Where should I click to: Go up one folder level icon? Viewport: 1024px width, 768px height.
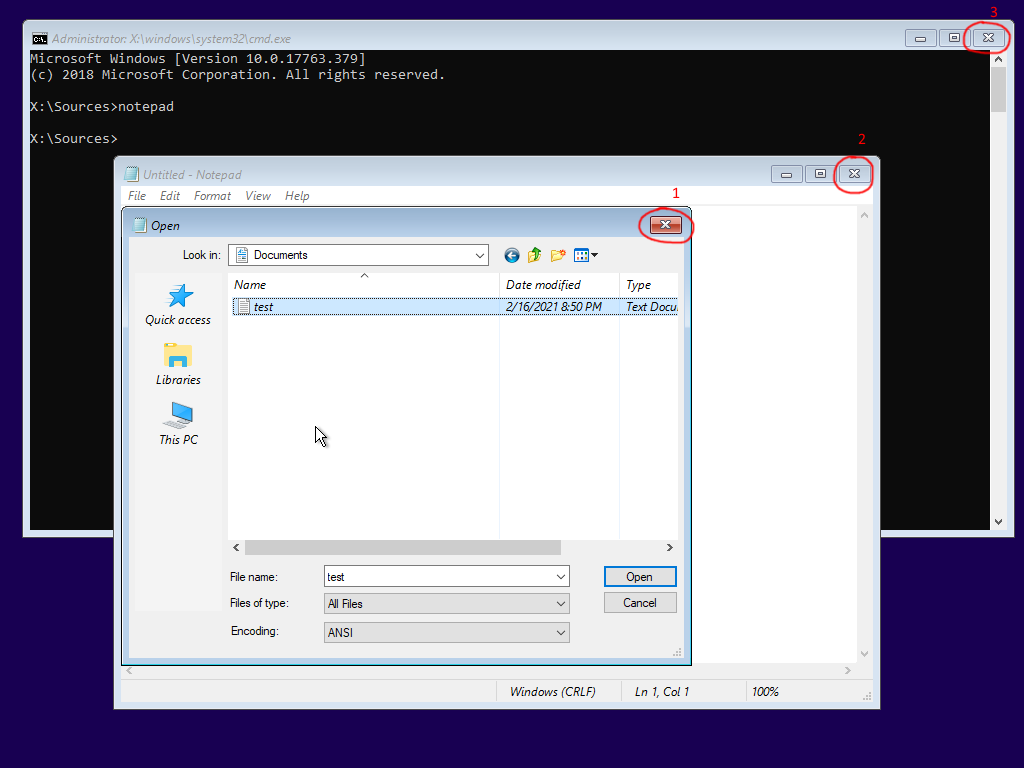[534, 255]
